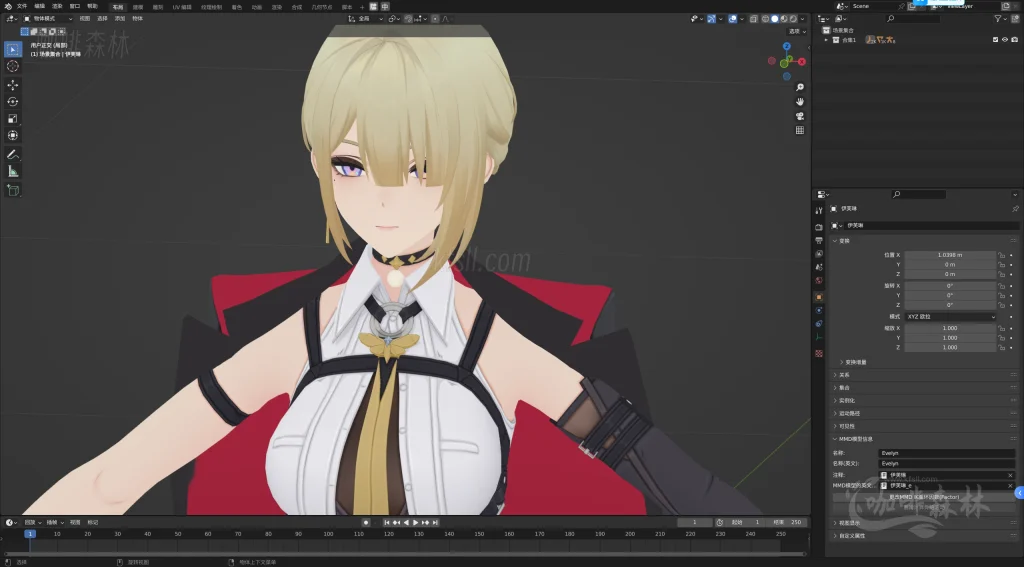Viewport: 1024px width, 567px height.
Task: Switch to wireframe viewport shading
Action: pos(765,19)
